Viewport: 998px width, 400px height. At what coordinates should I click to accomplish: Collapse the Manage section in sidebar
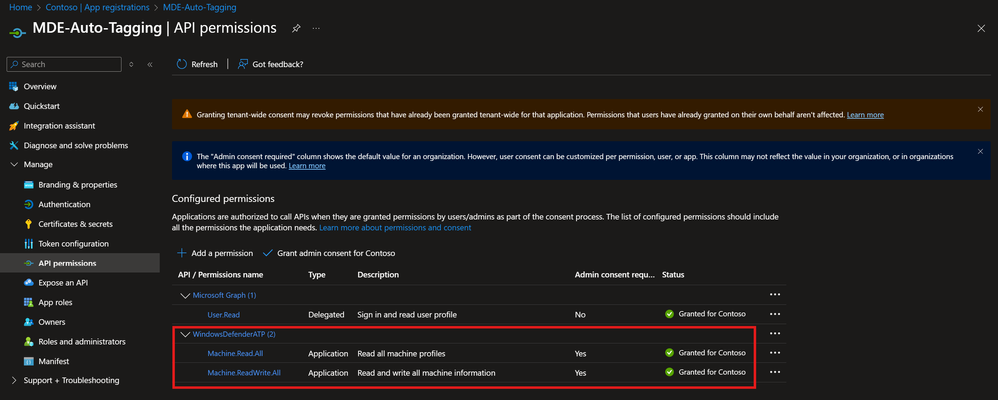[14, 164]
